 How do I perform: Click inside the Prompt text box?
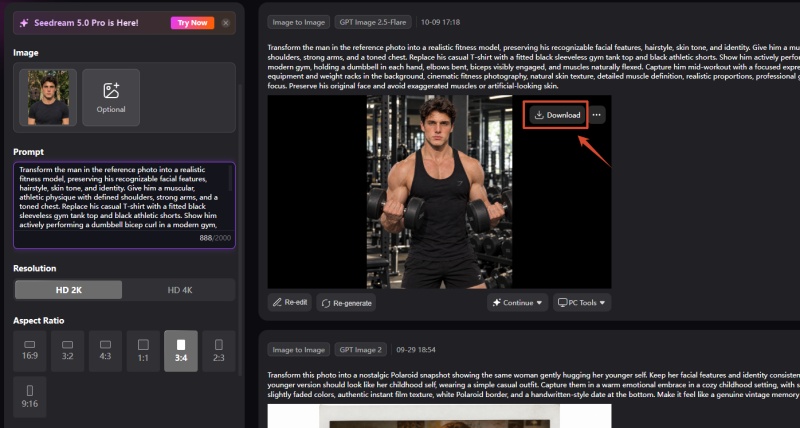(124, 205)
